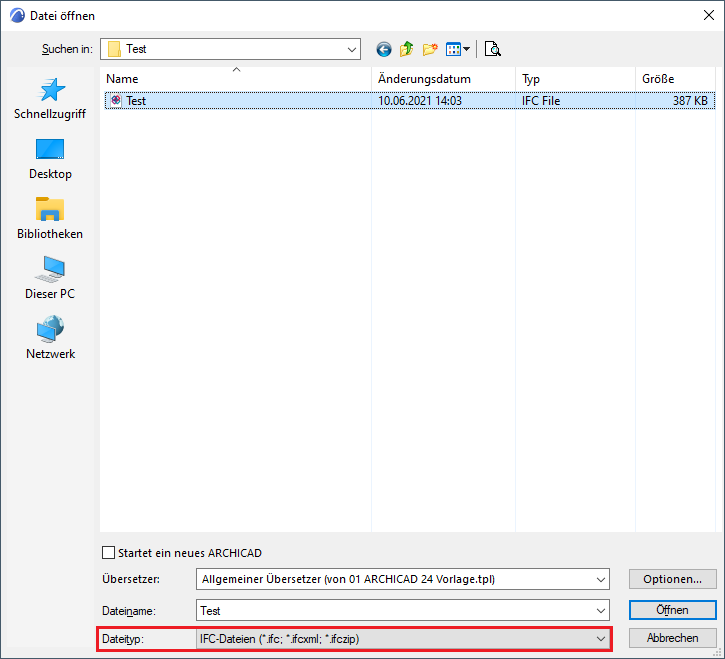The width and height of the screenshot is (725, 659).
Task: Open Desktop location in the sidebar
Action: click(50, 160)
